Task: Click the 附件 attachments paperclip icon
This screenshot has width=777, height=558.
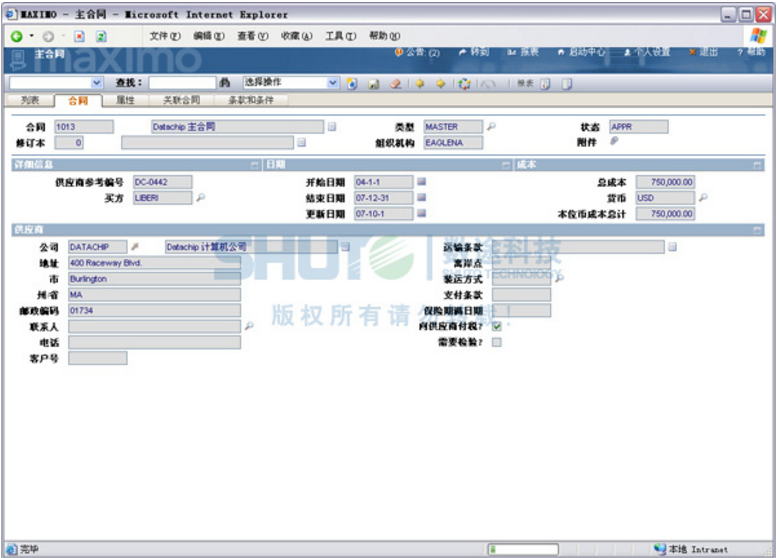Action: (614, 142)
